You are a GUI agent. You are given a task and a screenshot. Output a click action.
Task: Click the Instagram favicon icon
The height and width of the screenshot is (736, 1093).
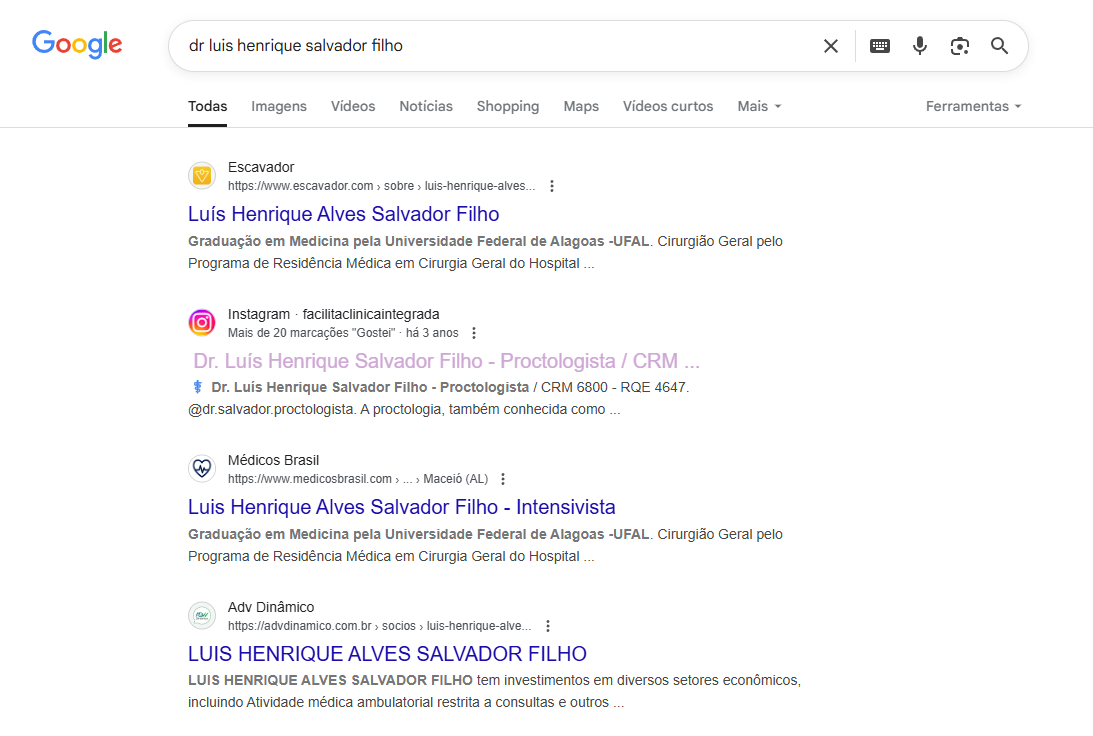click(202, 322)
